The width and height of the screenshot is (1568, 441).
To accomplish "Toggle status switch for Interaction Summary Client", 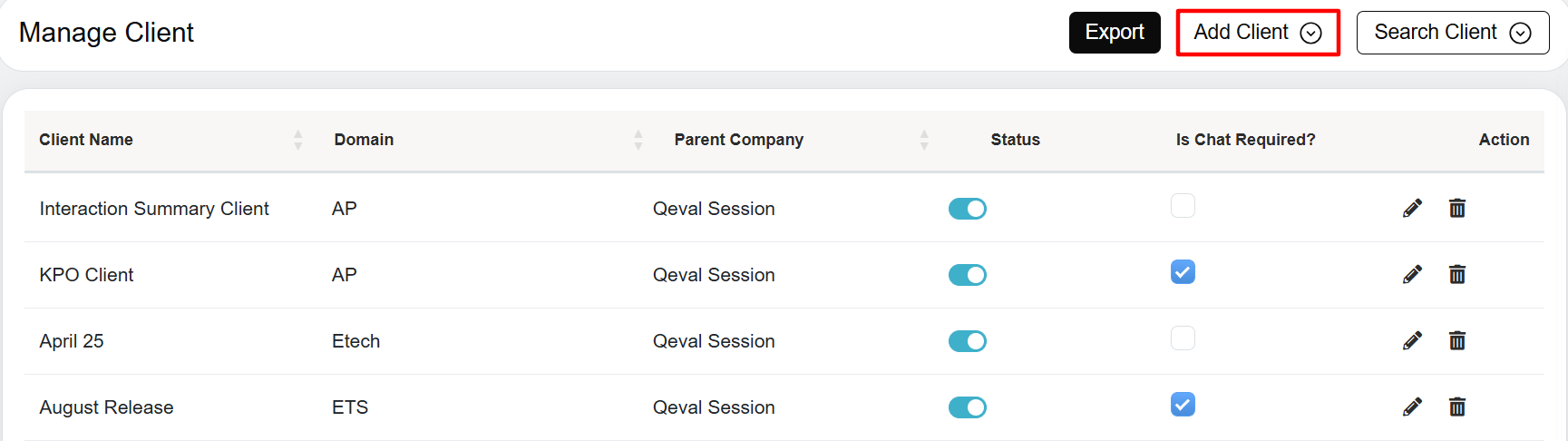I will coord(968,209).
